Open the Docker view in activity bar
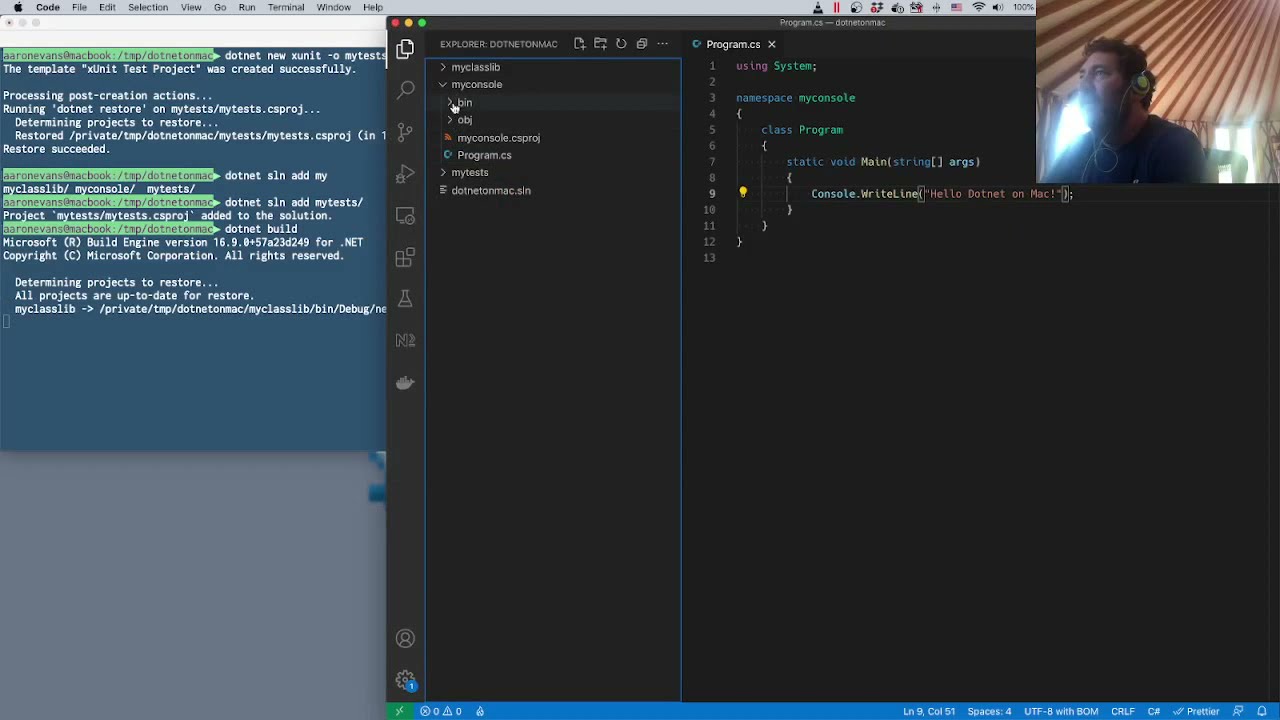1280x720 pixels. tap(405, 382)
